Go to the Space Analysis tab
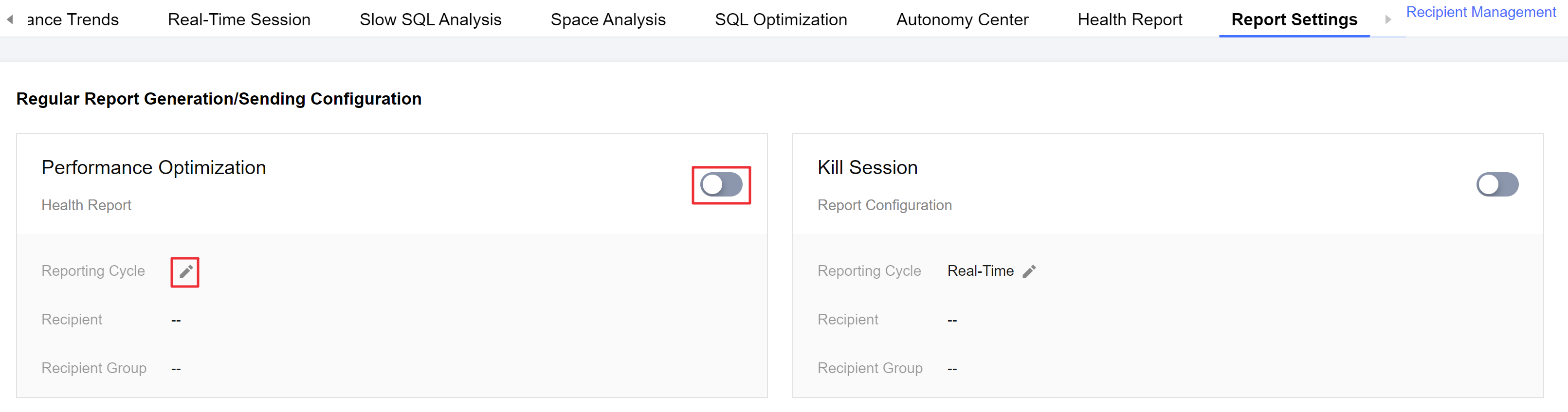The height and width of the screenshot is (412, 1568). (607, 20)
